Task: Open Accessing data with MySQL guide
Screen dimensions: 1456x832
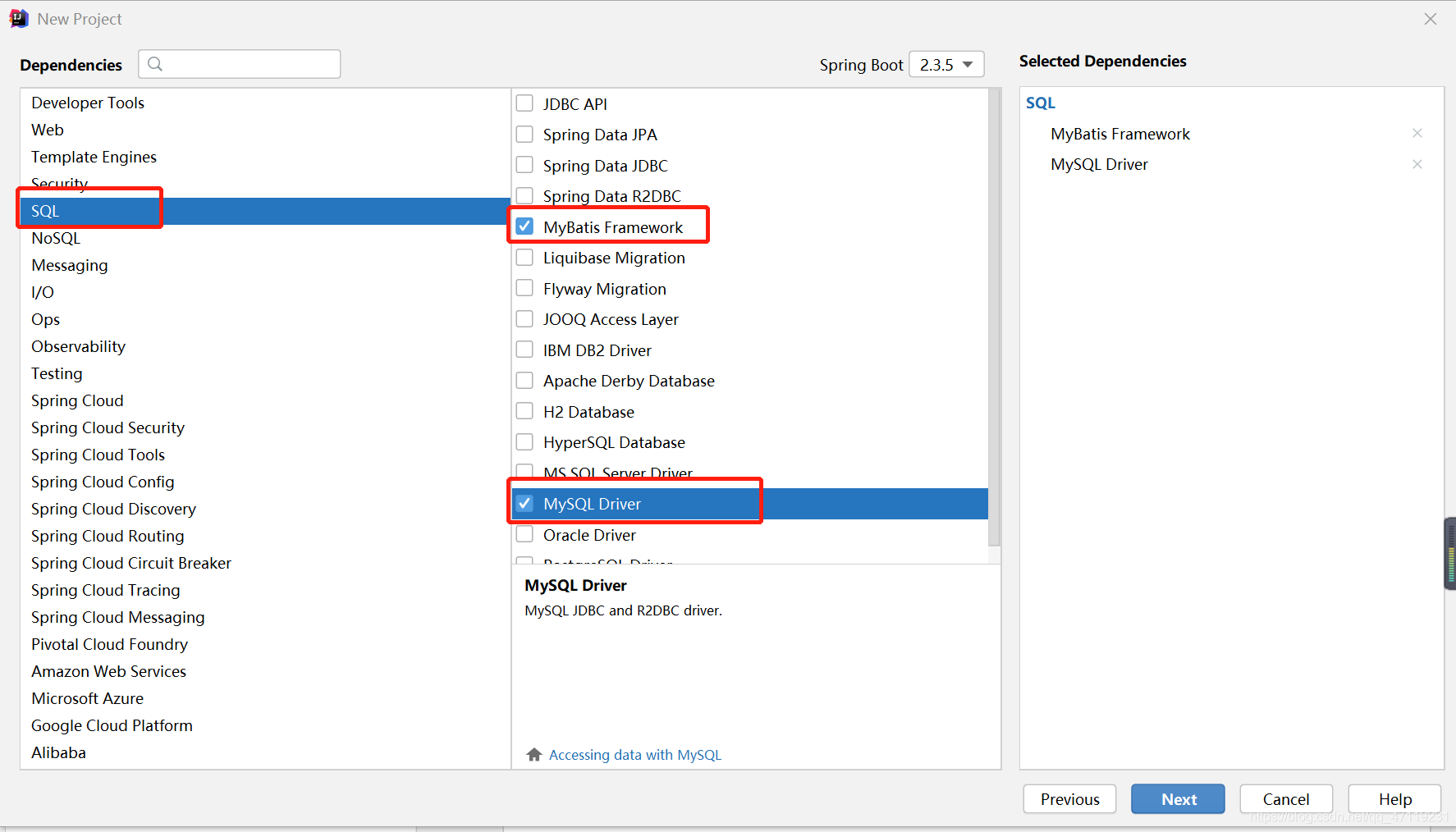Action: coord(635,755)
